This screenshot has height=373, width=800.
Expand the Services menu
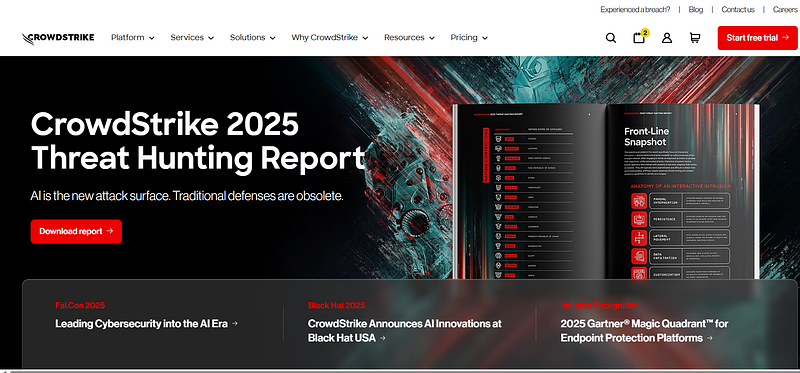(192, 37)
